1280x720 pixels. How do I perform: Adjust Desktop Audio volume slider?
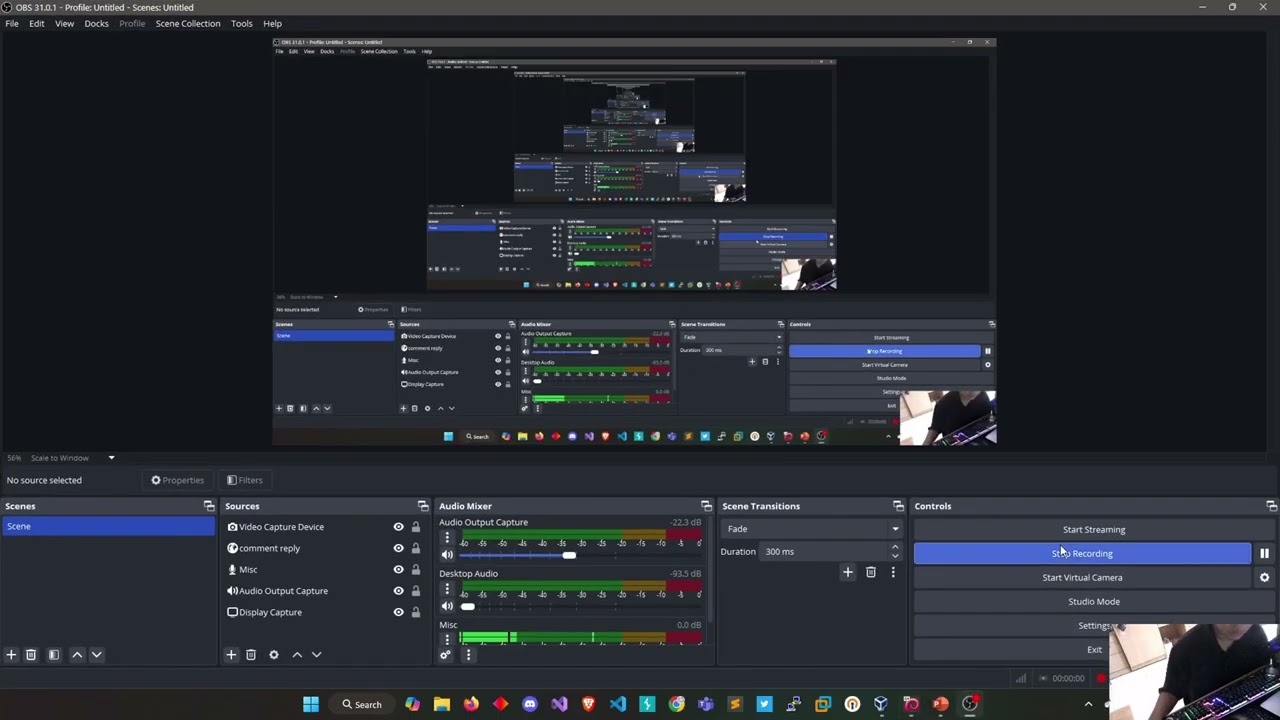pyautogui.click(x=467, y=606)
